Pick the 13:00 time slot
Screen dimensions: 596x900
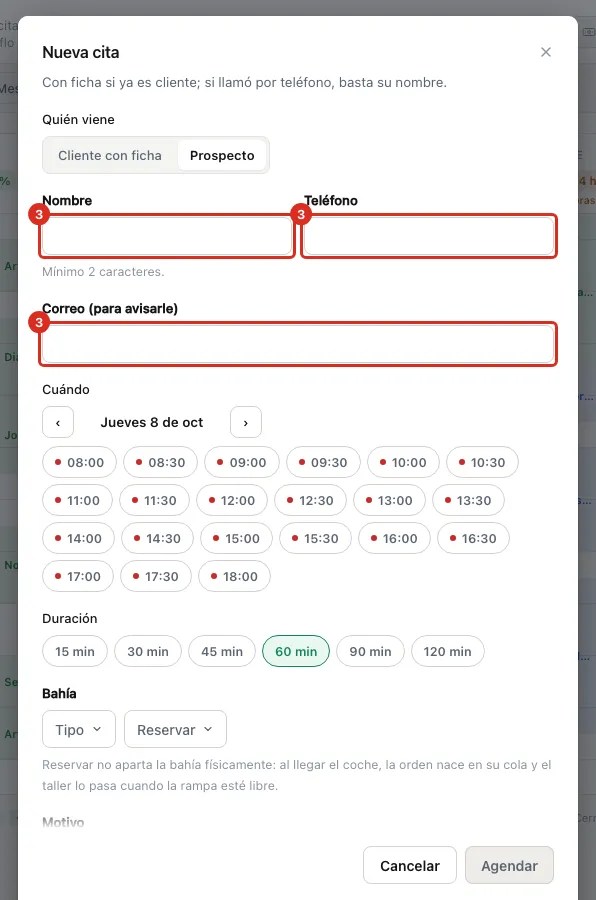pyautogui.click(x=389, y=501)
